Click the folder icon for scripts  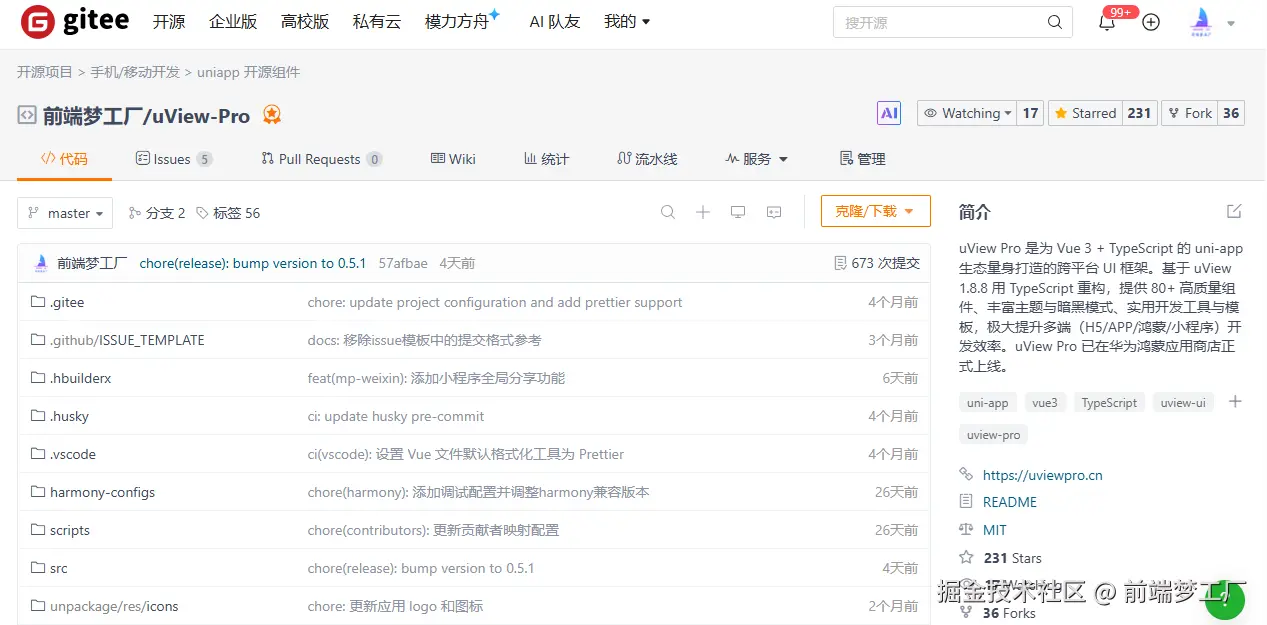(38, 530)
